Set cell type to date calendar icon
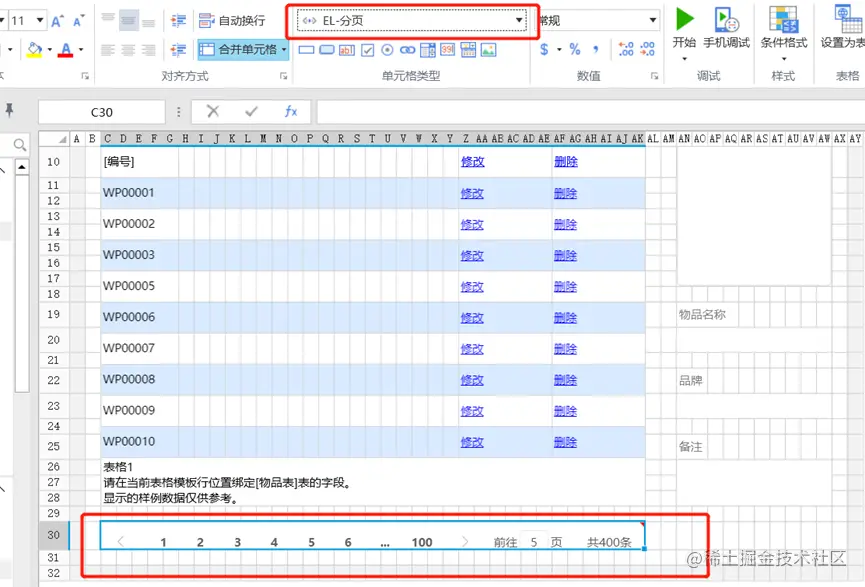 pos(468,50)
